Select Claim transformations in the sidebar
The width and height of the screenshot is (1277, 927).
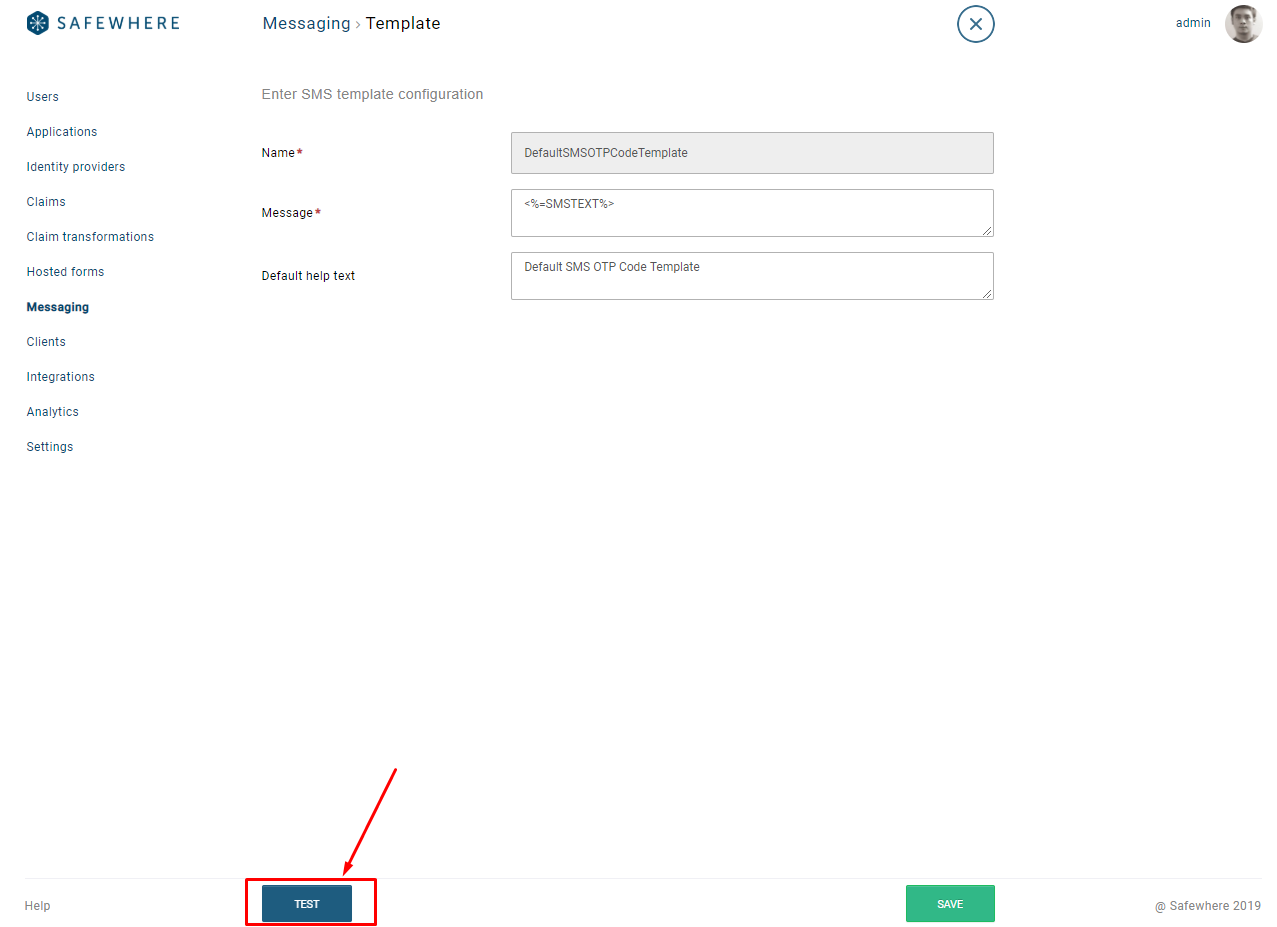pyautogui.click(x=89, y=236)
